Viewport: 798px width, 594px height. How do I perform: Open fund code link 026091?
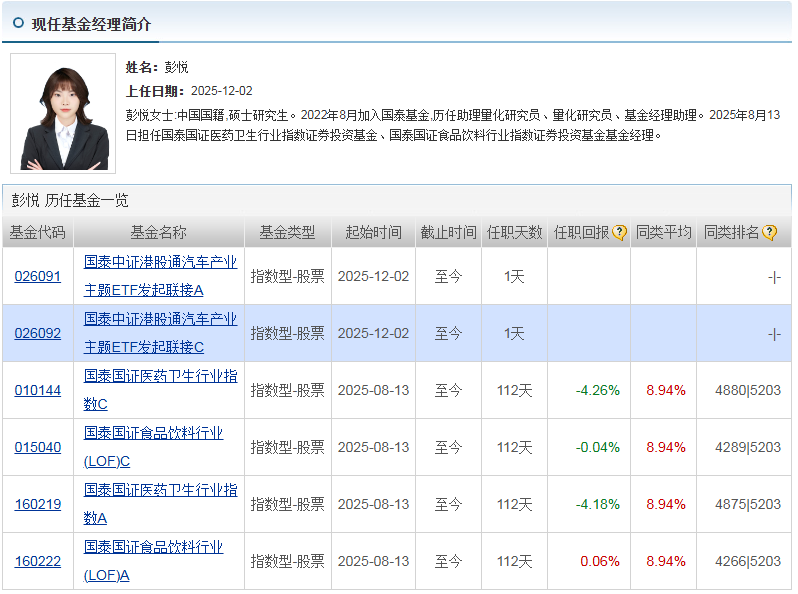click(38, 276)
